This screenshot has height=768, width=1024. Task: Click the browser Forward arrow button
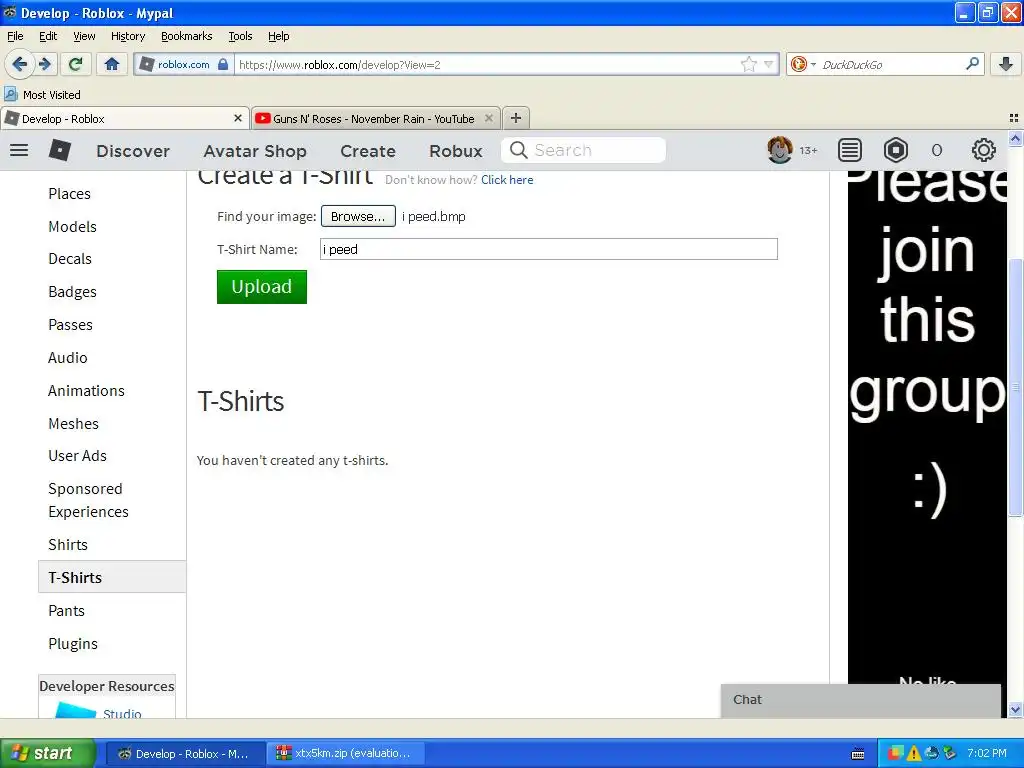[x=45, y=64]
